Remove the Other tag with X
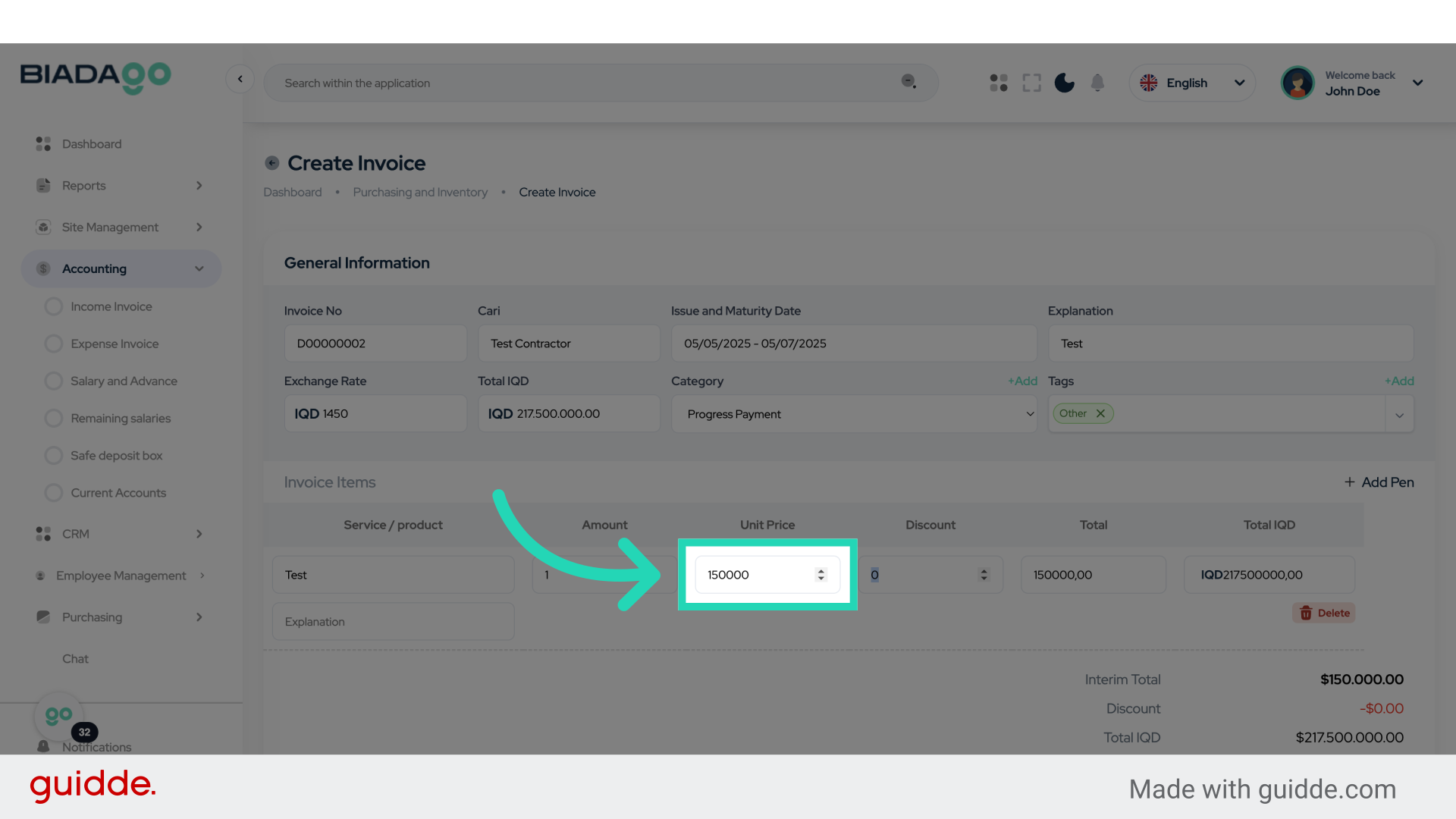Viewport: 1456px width, 819px height. pyautogui.click(x=1100, y=413)
